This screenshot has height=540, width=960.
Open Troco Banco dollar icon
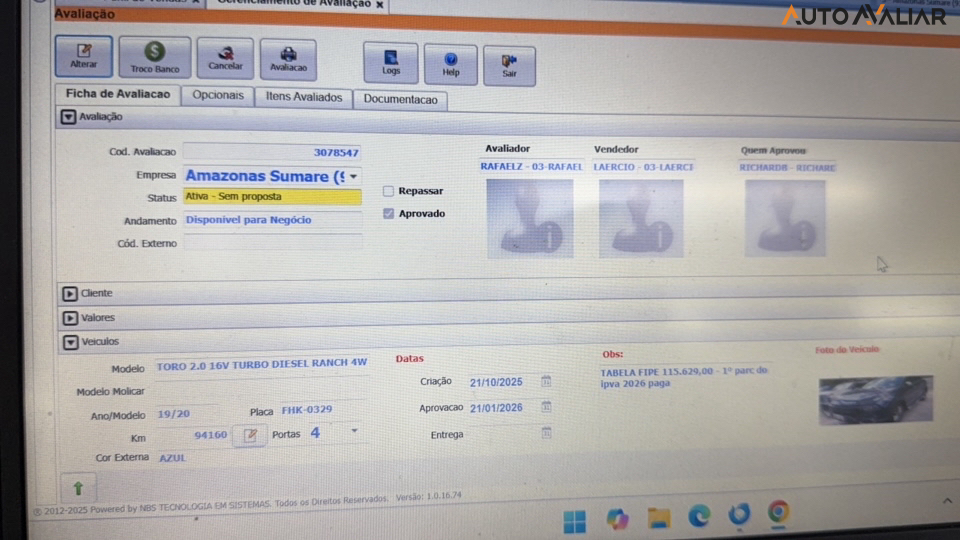point(154,57)
